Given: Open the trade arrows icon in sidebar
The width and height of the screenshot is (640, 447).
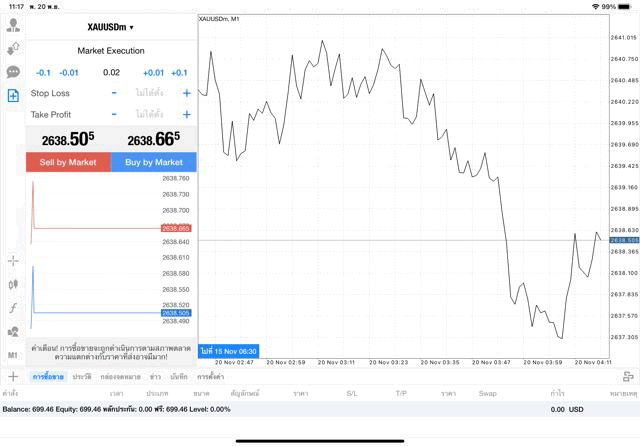Looking at the screenshot, I should [x=13, y=49].
